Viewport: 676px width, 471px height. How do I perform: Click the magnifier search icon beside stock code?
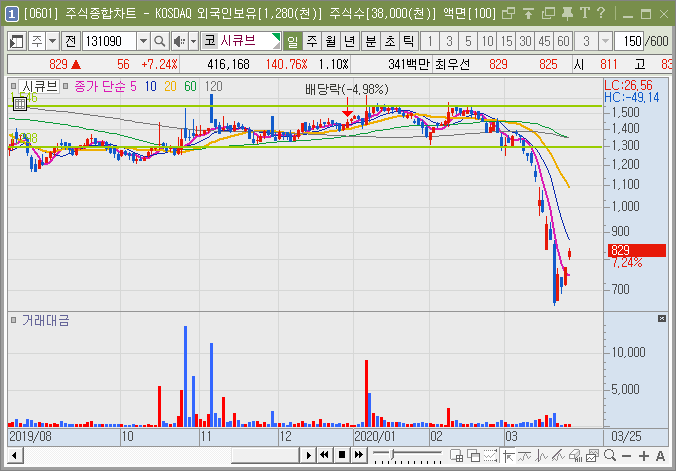tap(160, 41)
